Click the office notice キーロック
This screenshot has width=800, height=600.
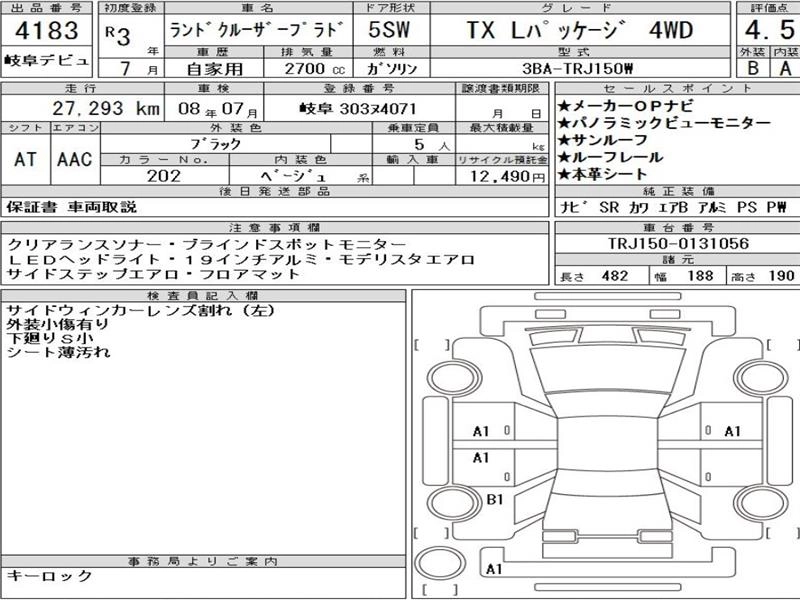click(49, 576)
